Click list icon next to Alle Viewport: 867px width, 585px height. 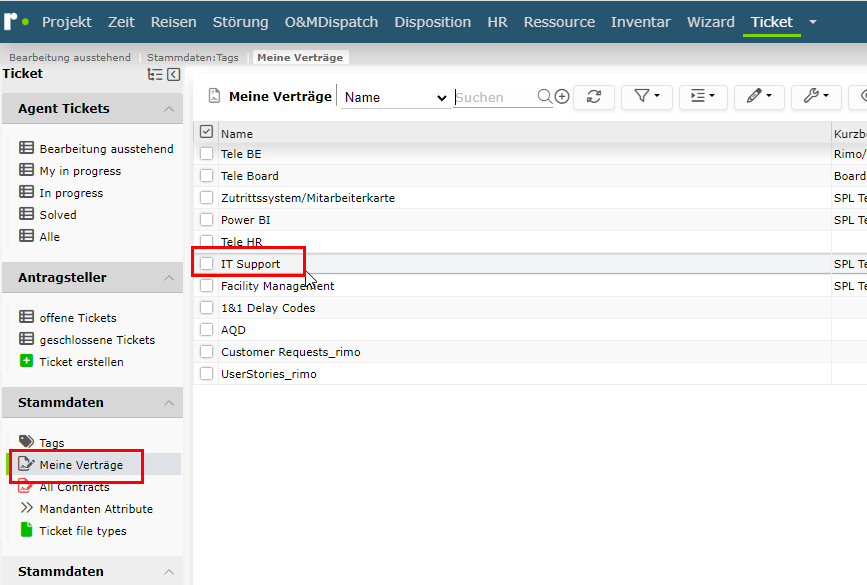[26, 236]
